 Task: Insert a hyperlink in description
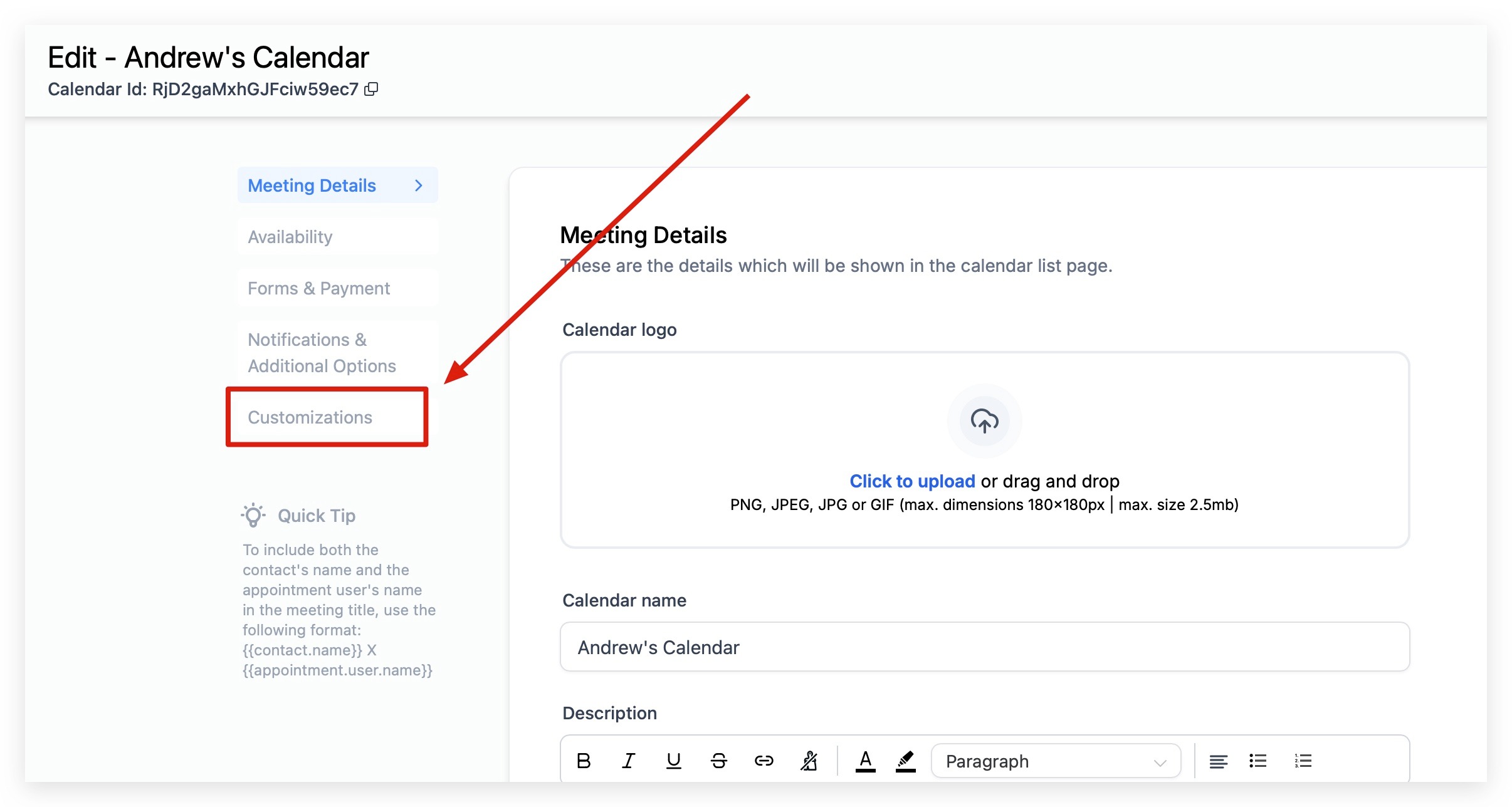(x=764, y=761)
